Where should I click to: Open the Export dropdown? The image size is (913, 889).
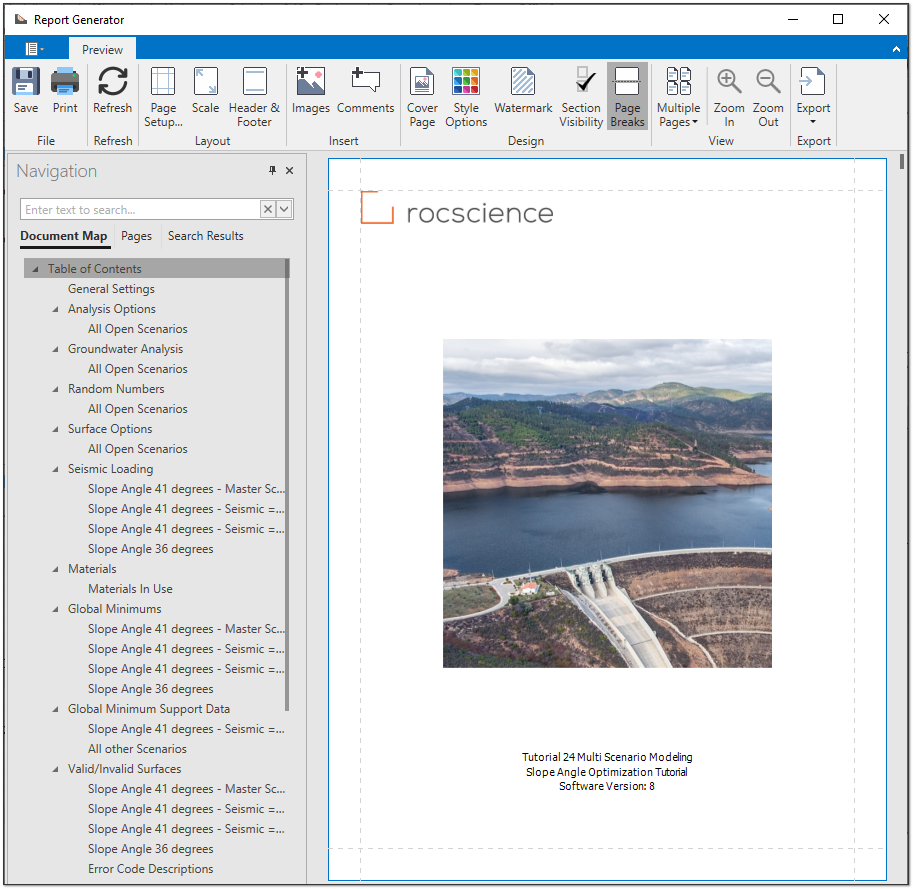[x=813, y=97]
